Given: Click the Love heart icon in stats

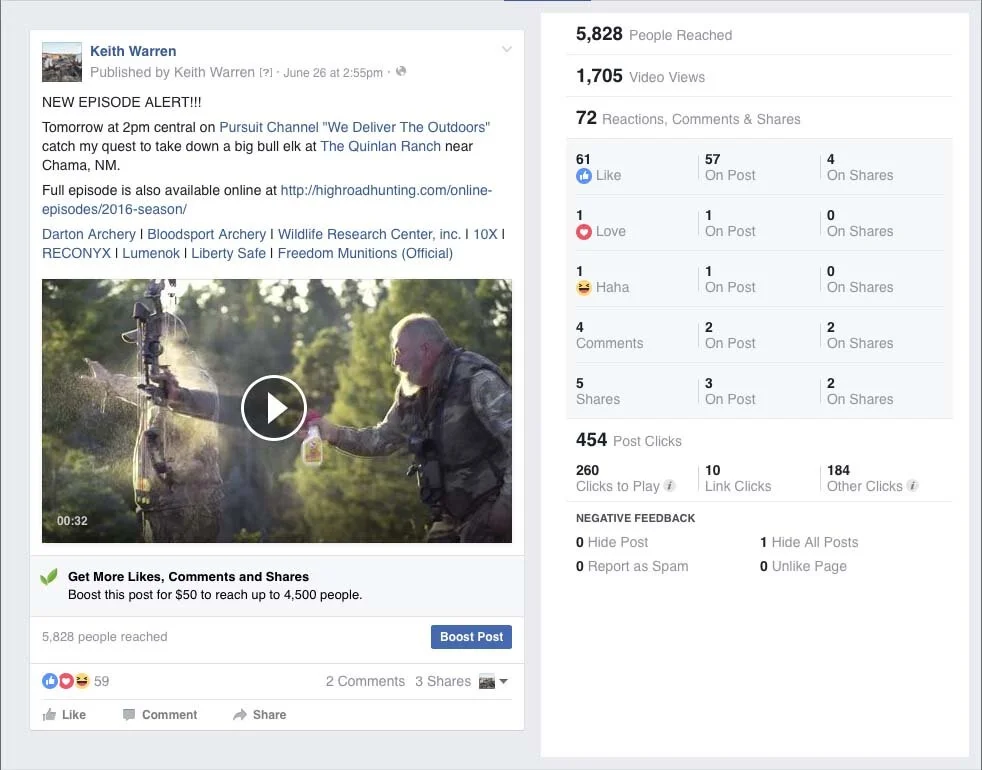Looking at the screenshot, I should coord(584,232).
